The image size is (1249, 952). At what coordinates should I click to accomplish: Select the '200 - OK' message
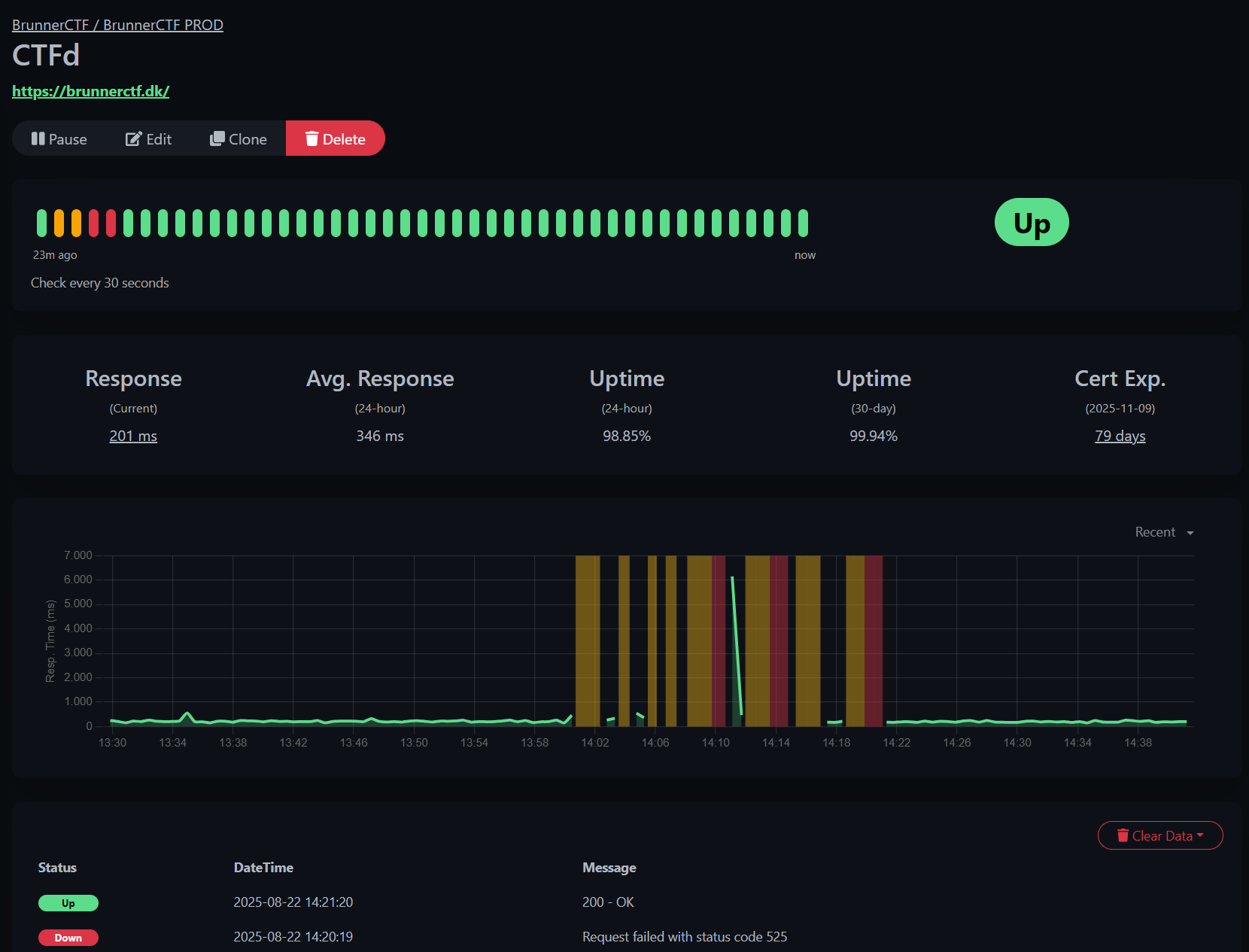coord(608,902)
